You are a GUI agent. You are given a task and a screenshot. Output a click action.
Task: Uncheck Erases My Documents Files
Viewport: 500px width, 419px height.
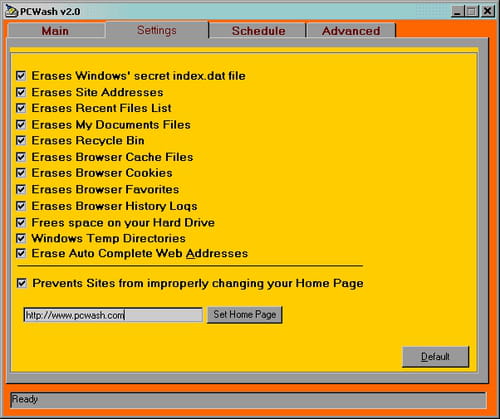point(21,125)
